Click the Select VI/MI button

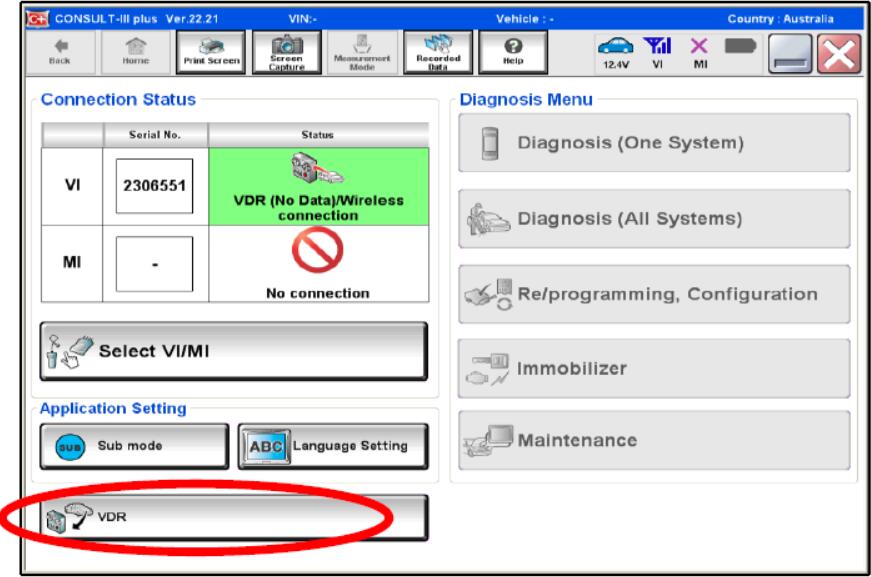[x=233, y=351]
